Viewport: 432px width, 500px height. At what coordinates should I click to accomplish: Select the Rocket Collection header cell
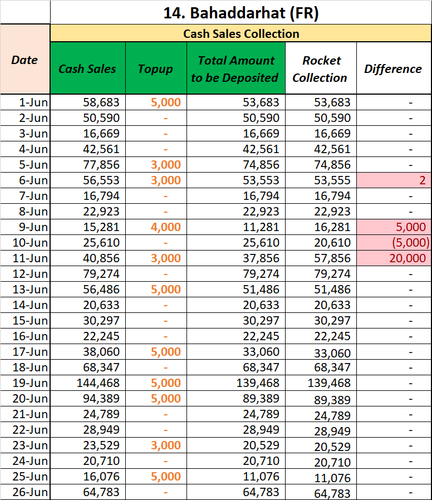(321, 68)
